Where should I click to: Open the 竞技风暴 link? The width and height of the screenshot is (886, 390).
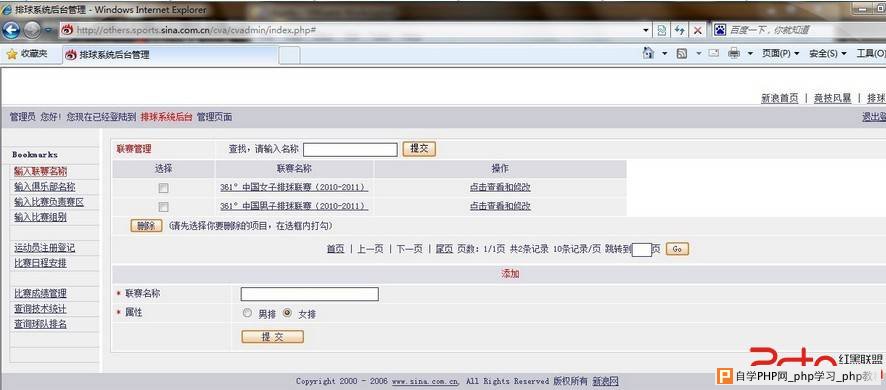click(x=832, y=98)
